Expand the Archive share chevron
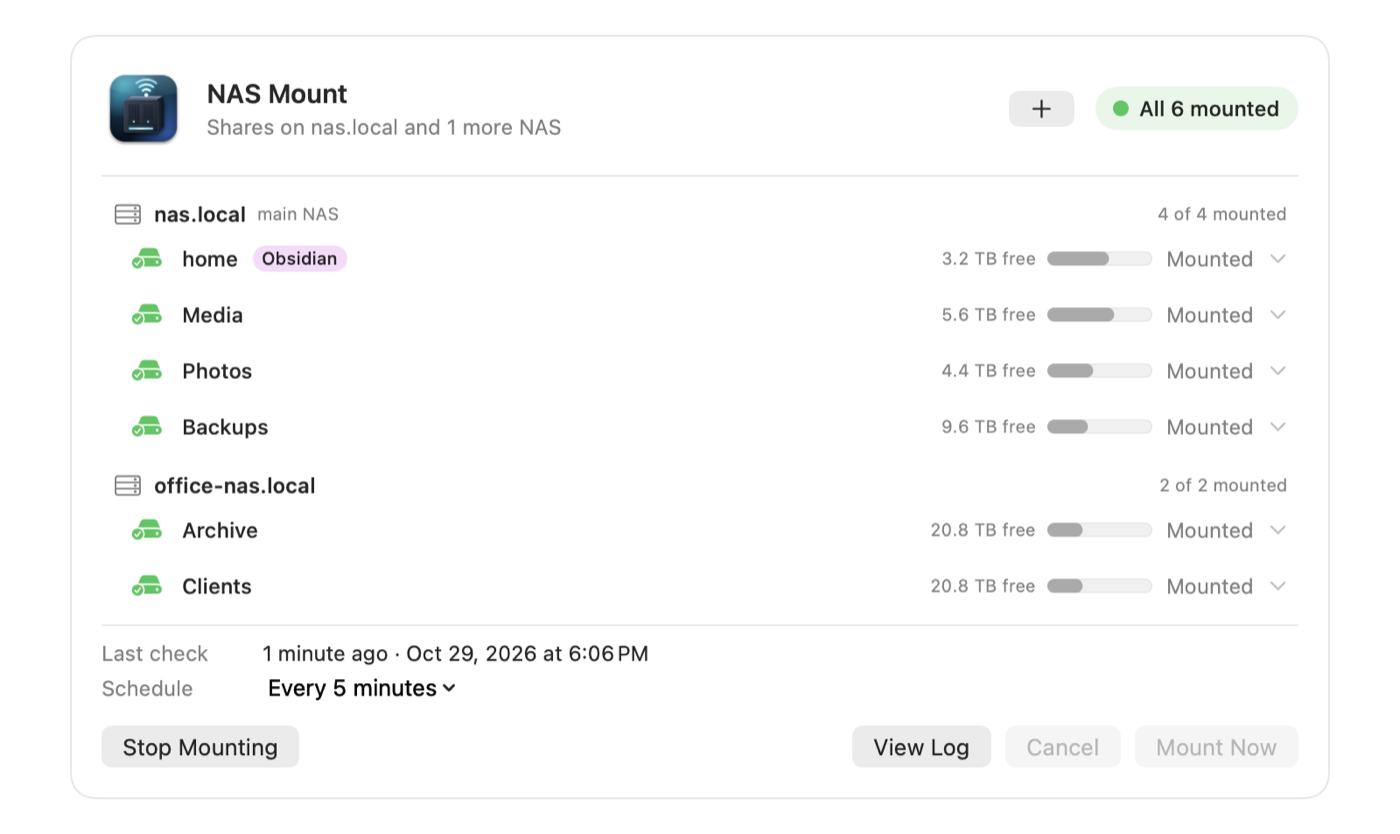 (x=1277, y=530)
